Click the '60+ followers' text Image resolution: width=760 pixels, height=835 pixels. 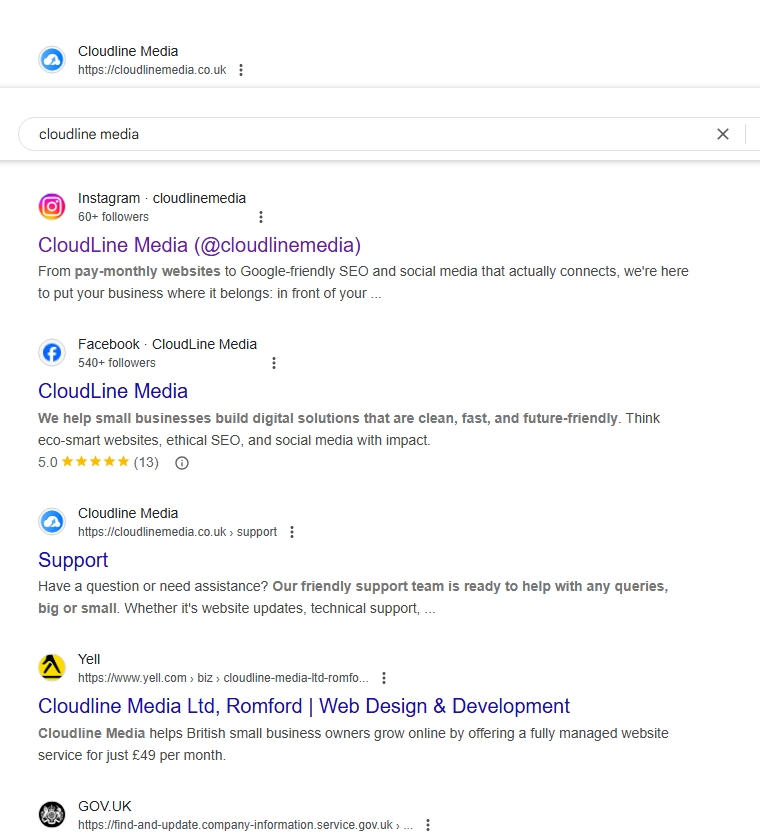pyautogui.click(x=113, y=217)
